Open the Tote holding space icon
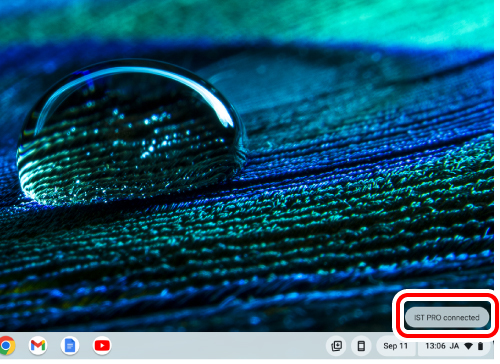 coord(337,346)
